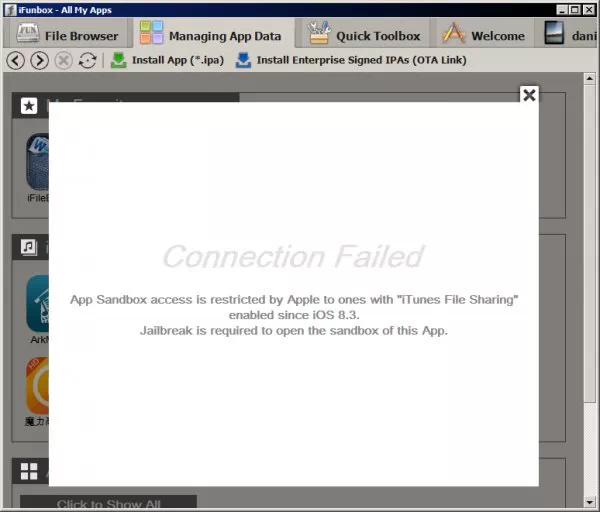600x512 pixels.
Task: Refresh the app list
Action: pos(87,60)
